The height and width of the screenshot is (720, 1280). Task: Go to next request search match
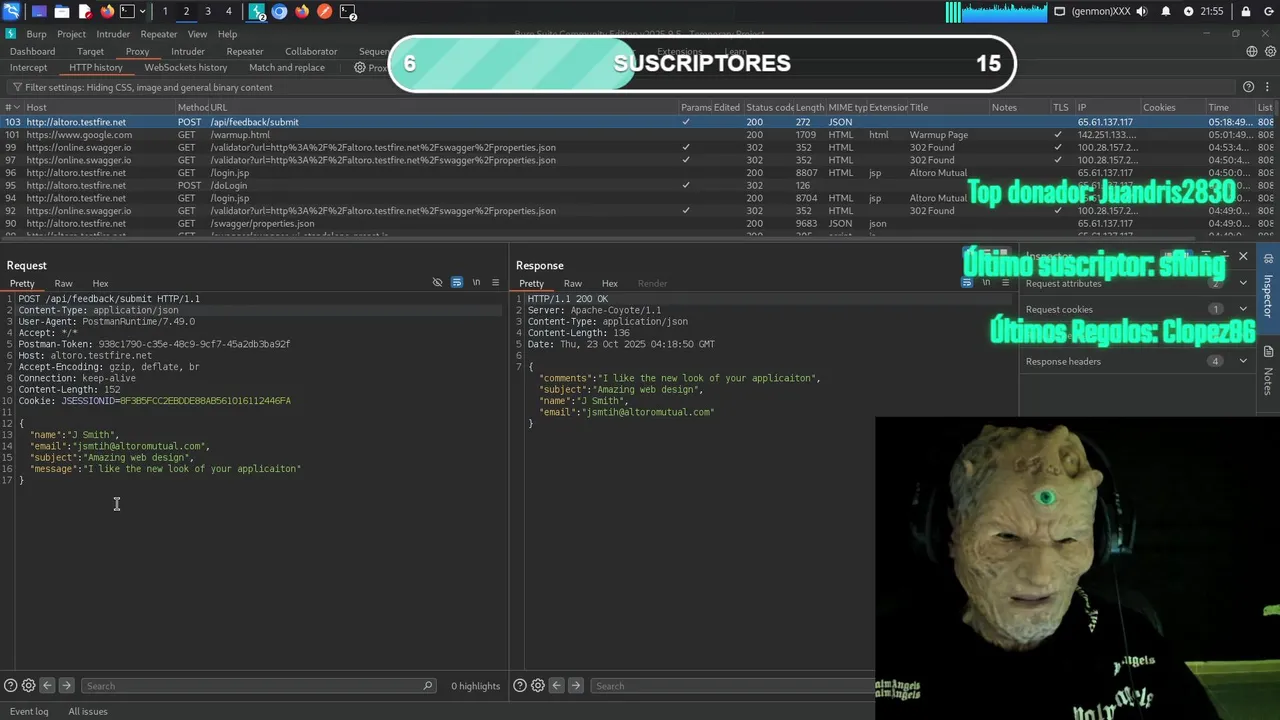66,686
